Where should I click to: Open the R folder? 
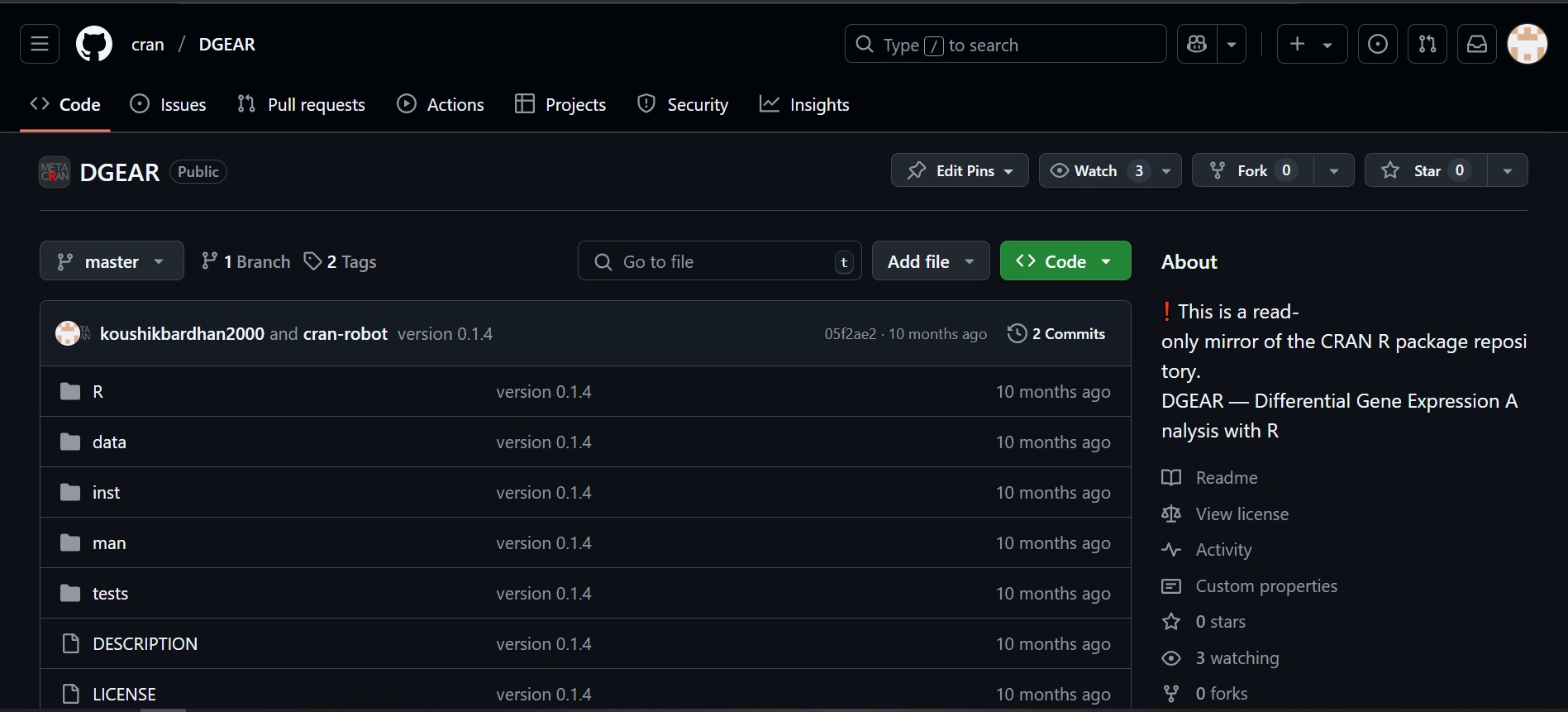click(x=98, y=391)
